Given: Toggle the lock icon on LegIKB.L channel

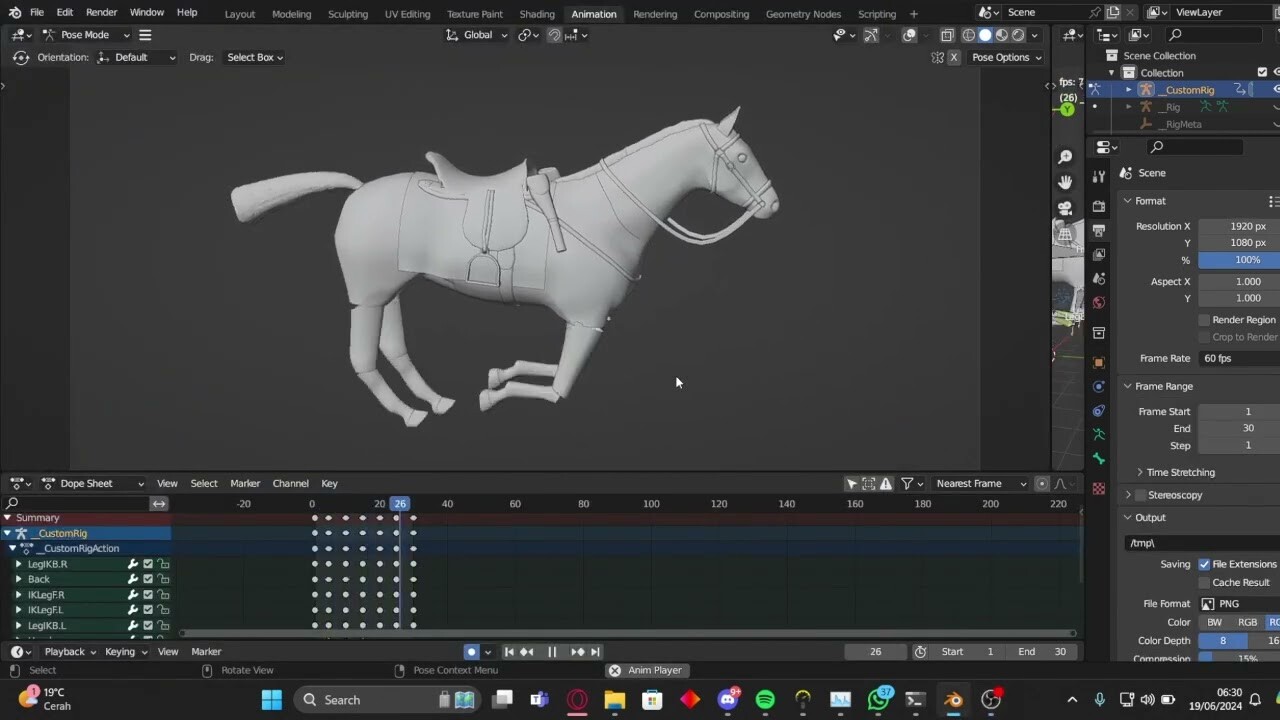Looking at the screenshot, I should 165,625.
